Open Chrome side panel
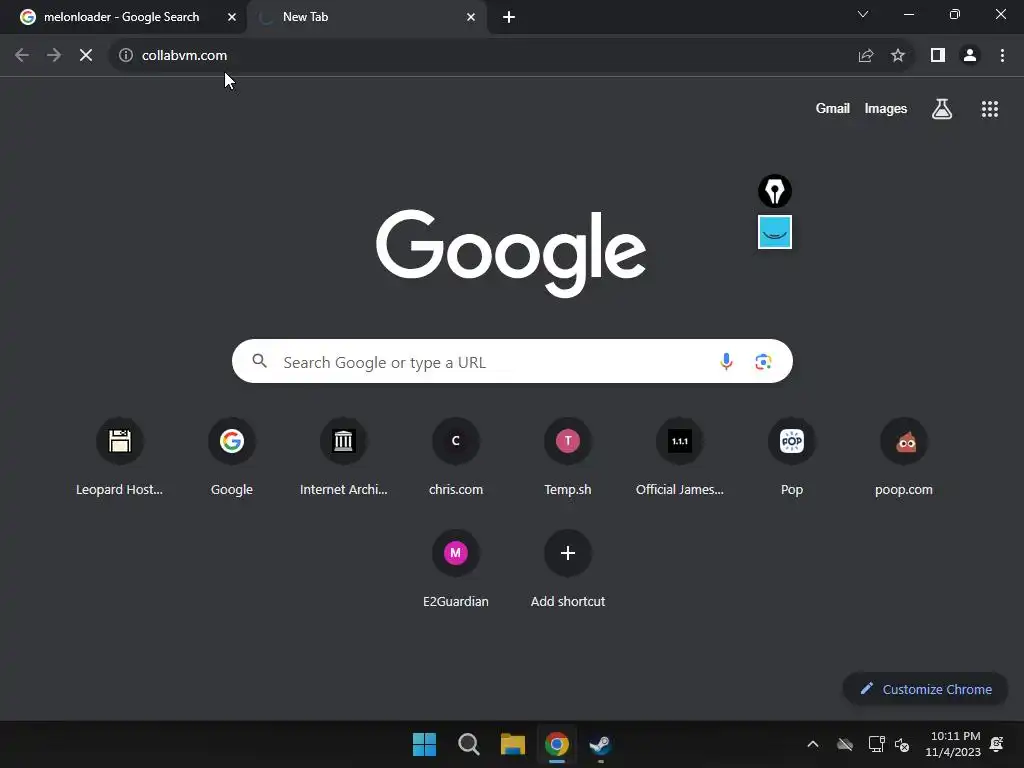 [x=938, y=56]
